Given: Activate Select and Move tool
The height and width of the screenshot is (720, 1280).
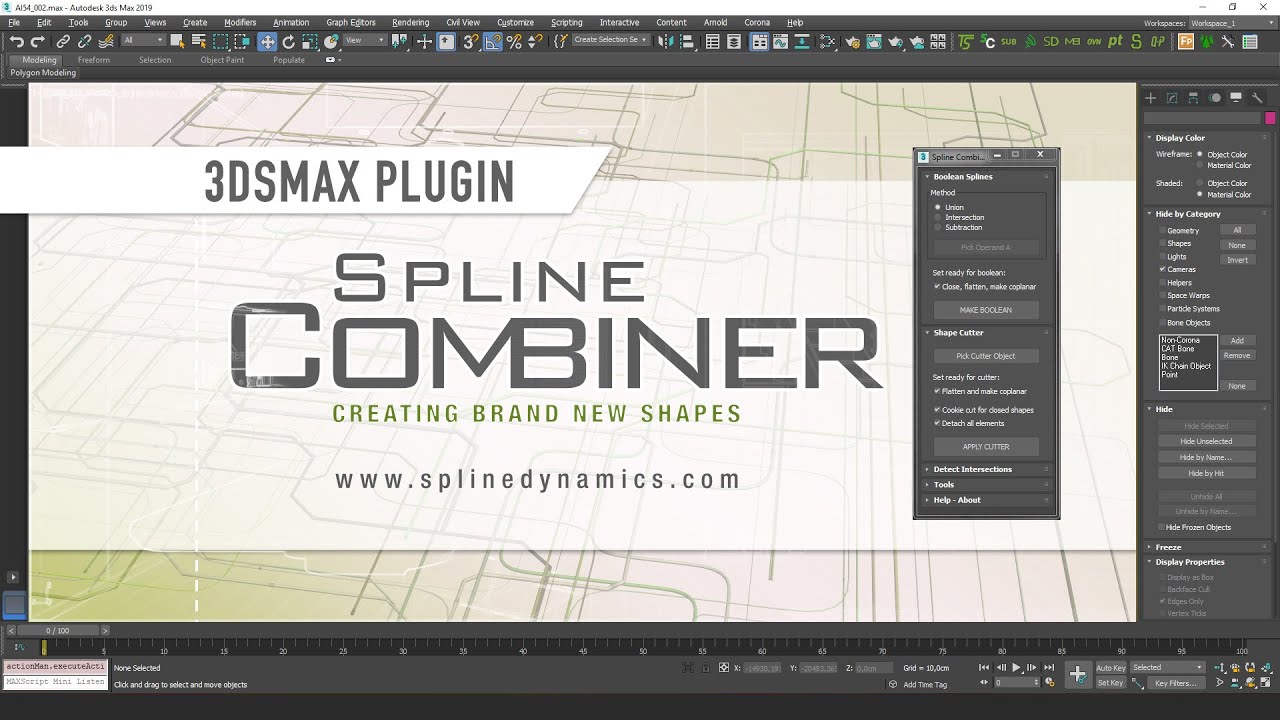Looking at the screenshot, I should coord(267,42).
